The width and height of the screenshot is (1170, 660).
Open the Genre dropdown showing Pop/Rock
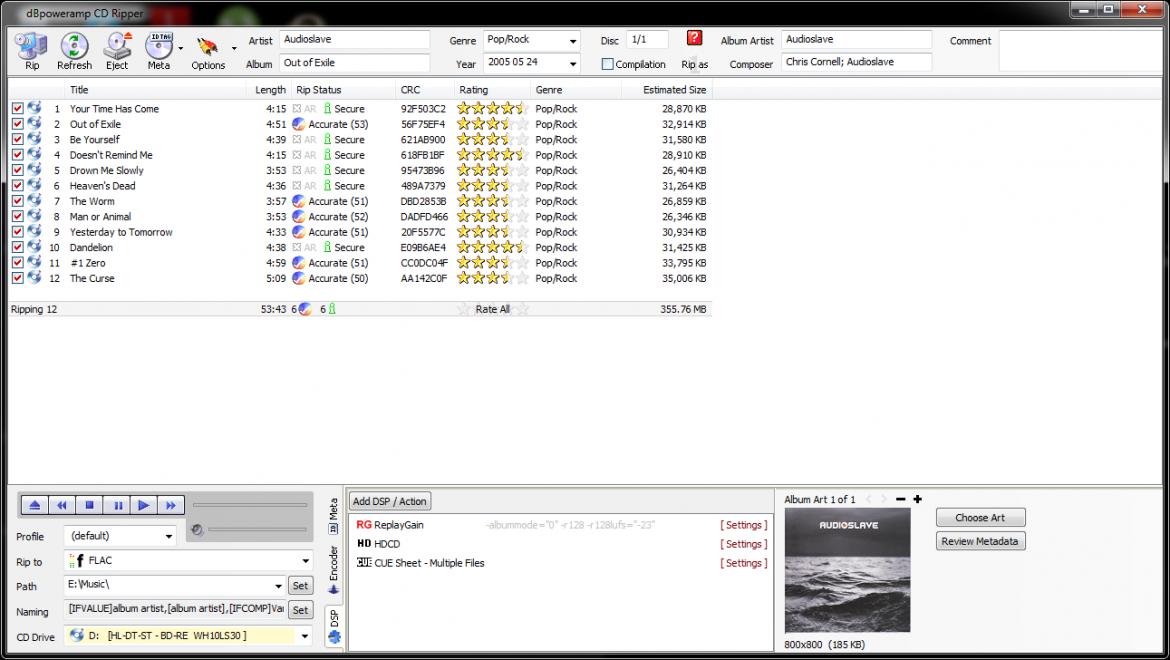pyautogui.click(x=572, y=41)
